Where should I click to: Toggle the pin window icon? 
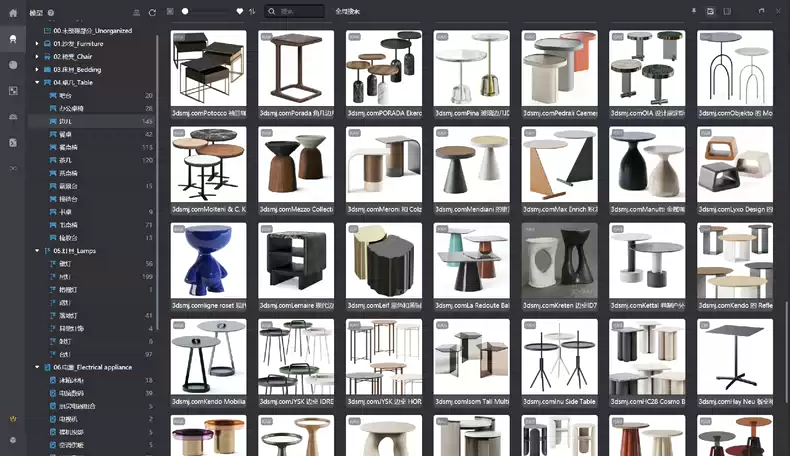[x=694, y=11]
